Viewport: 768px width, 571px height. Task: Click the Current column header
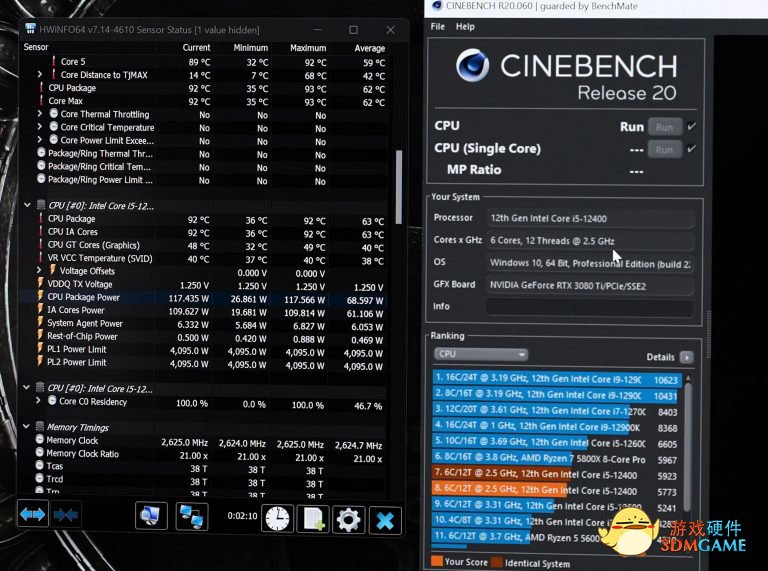click(x=196, y=48)
